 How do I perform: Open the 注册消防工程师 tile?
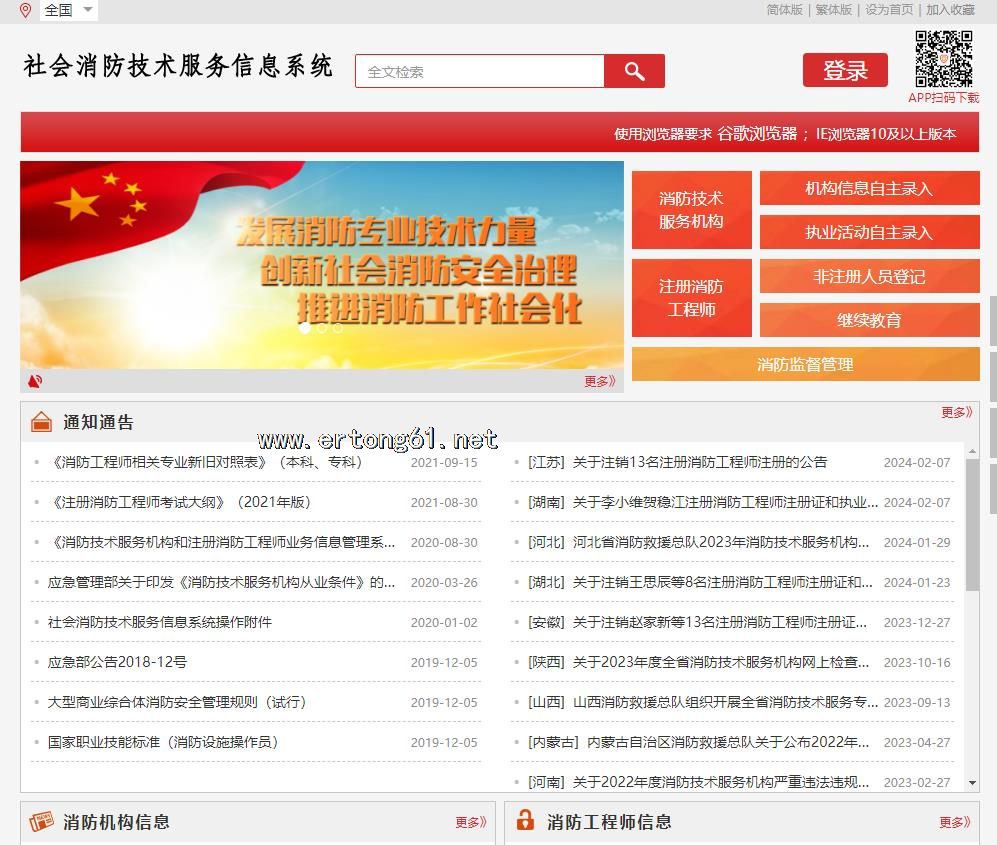click(x=691, y=298)
